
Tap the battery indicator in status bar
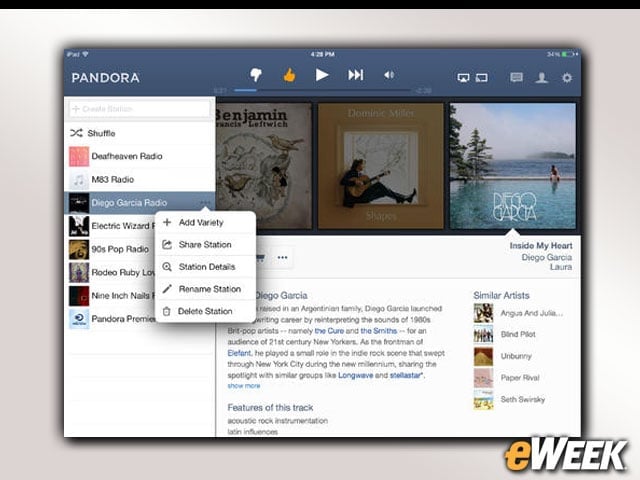click(567, 54)
